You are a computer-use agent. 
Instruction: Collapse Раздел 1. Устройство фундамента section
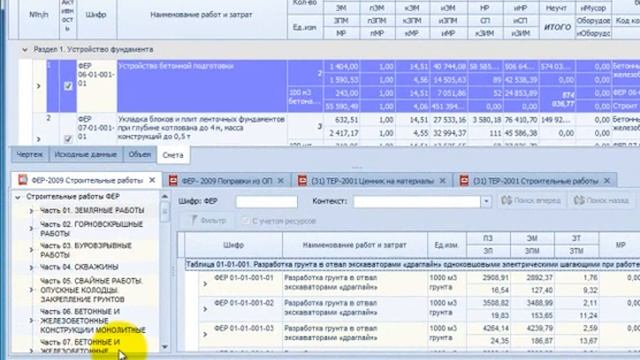[x=25, y=50]
